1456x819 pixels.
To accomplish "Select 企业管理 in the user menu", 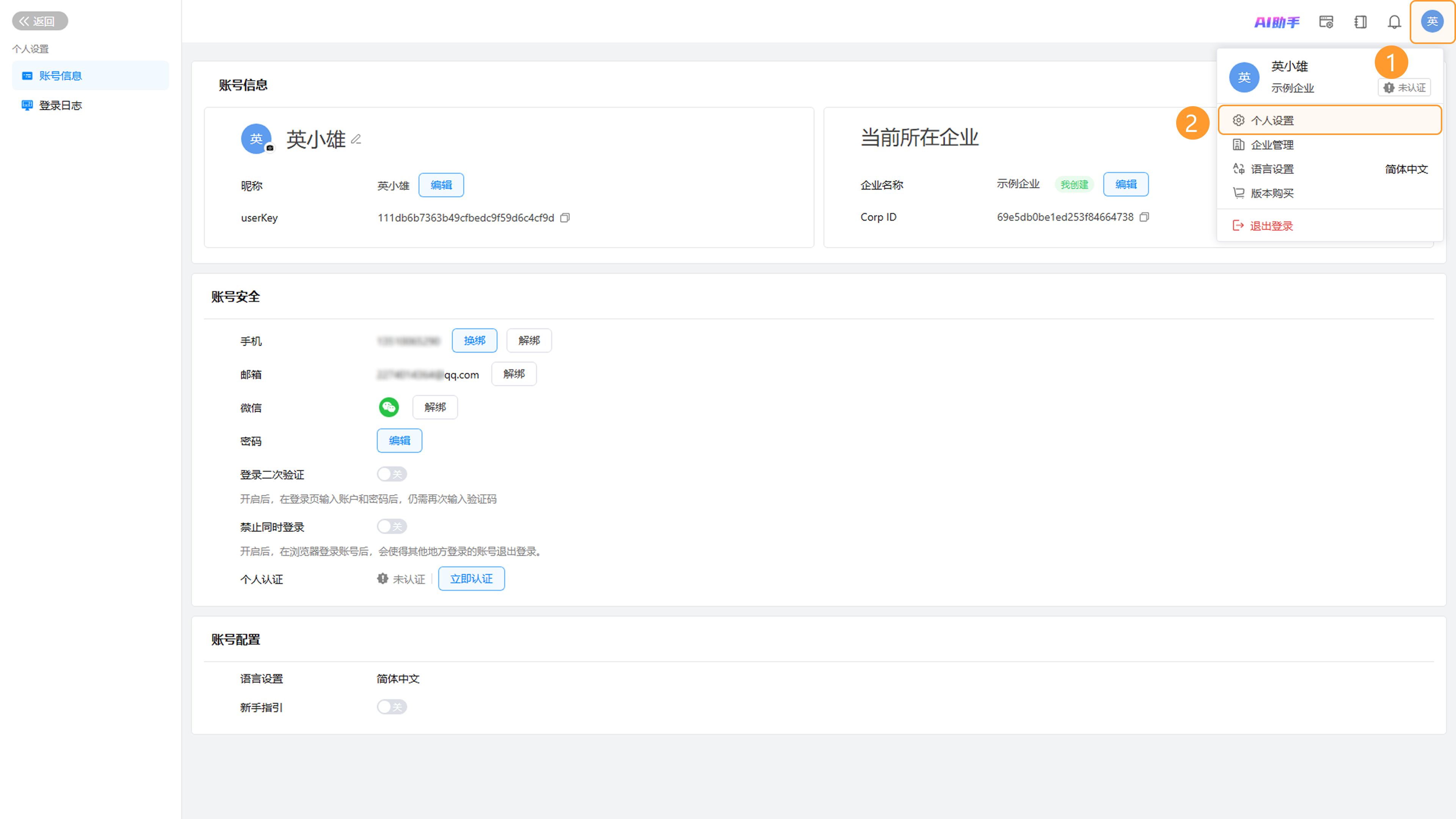I will (x=1329, y=145).
